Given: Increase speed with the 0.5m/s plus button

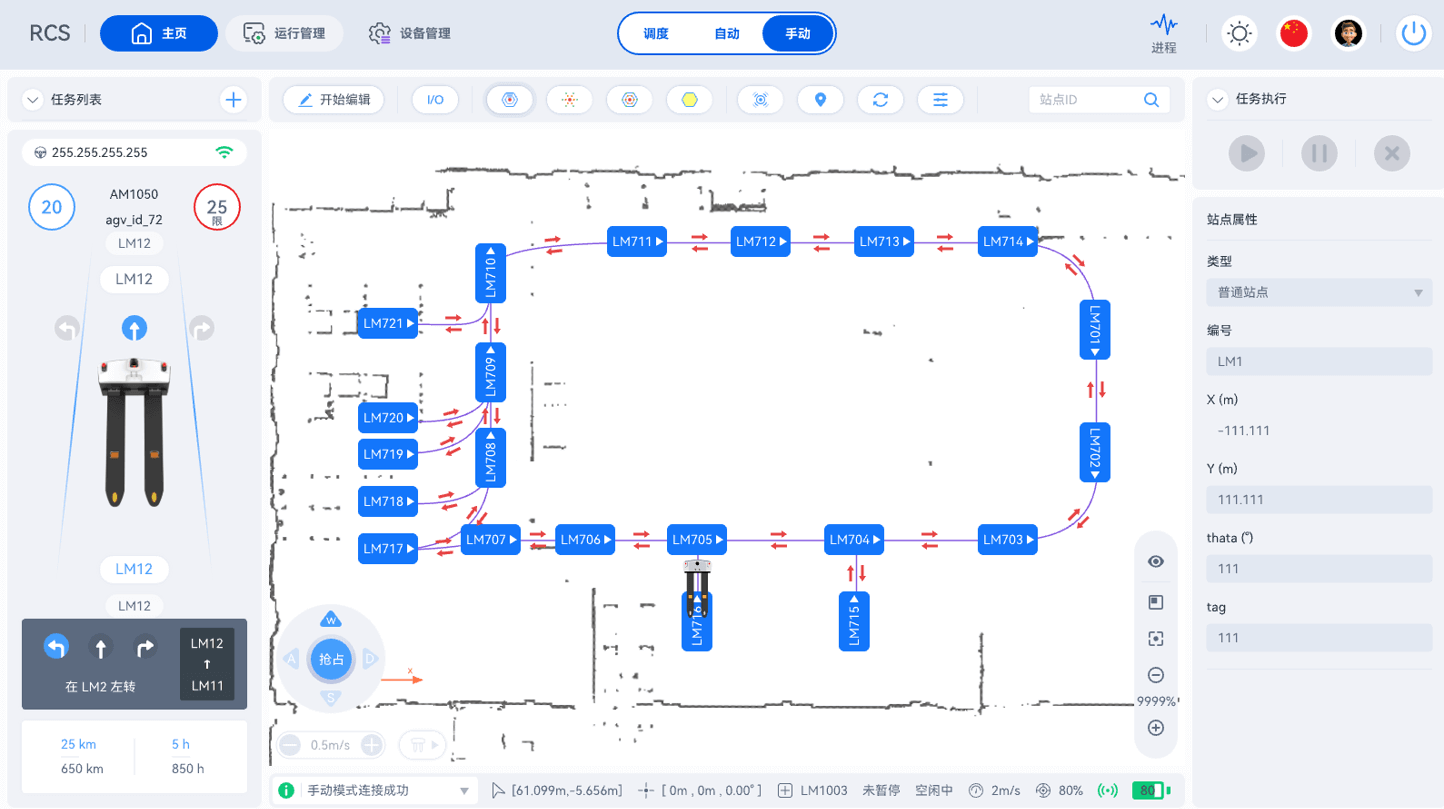Looking at the screenshot, I should point(371,745).
